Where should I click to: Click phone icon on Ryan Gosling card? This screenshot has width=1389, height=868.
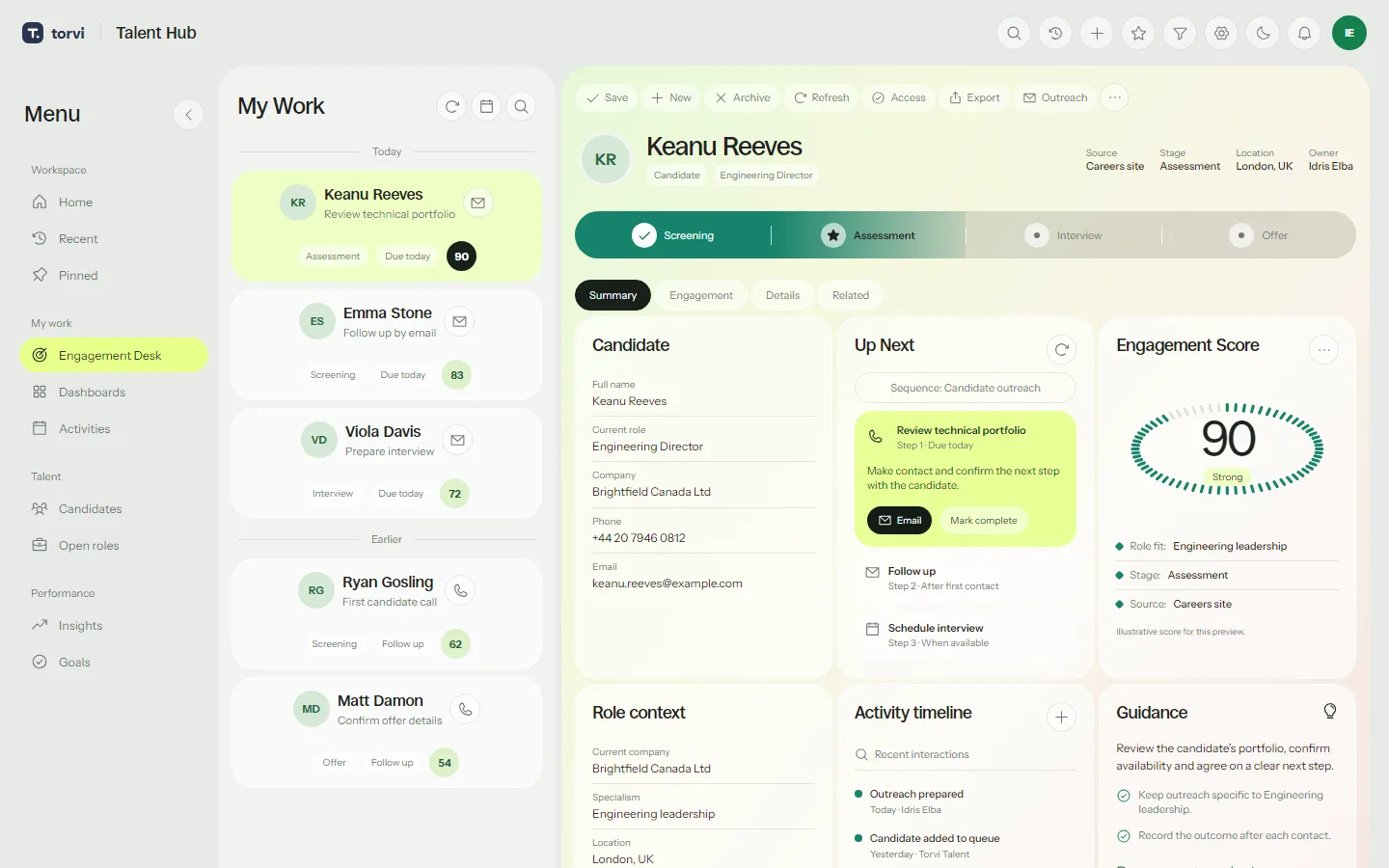pos(461,590)
